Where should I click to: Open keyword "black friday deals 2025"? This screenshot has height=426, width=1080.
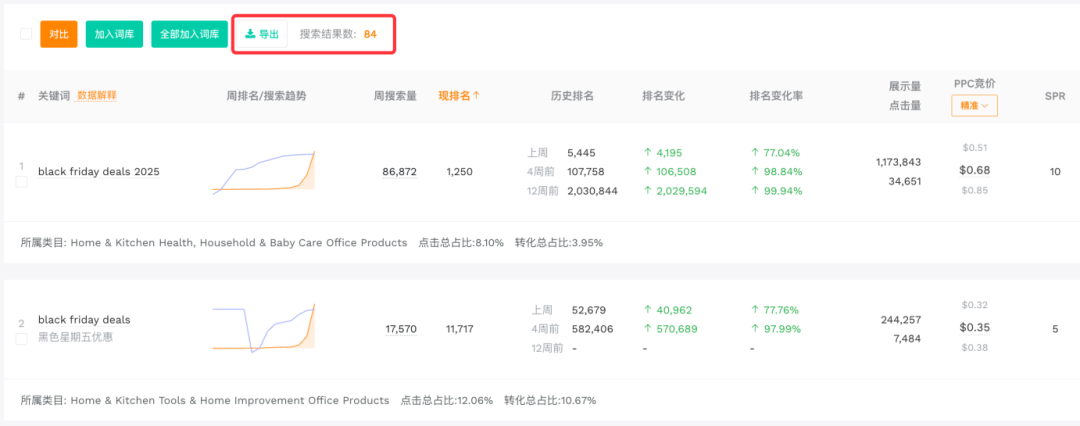click(x=98, y=172)
